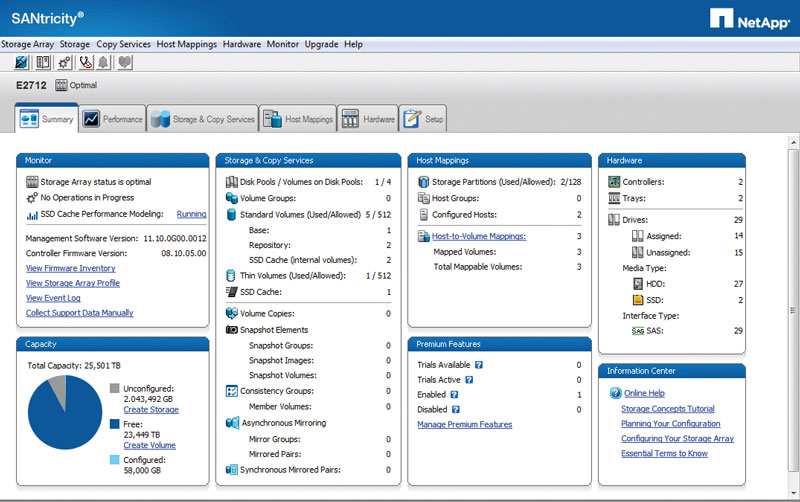This screenshot has width=800, height=502.
Task: Click the help icon next to Enabled
Action: click(x=454, y=395)
